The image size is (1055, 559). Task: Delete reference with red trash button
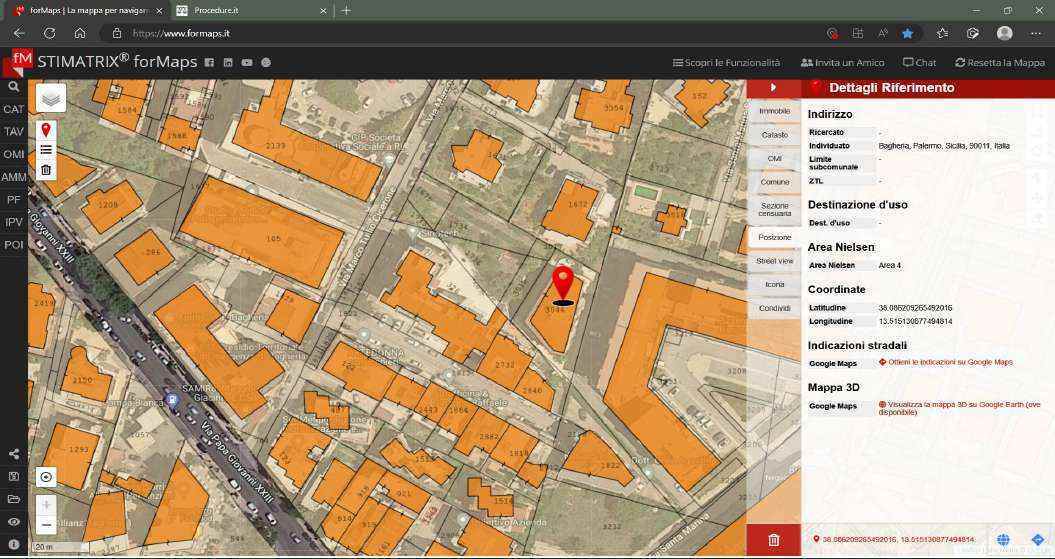coord(773,540)
